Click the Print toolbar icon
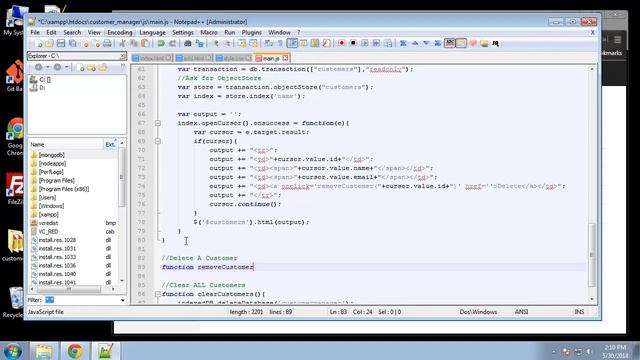The height and width of the screenshot is (360, 640). [x=107, y=43]
